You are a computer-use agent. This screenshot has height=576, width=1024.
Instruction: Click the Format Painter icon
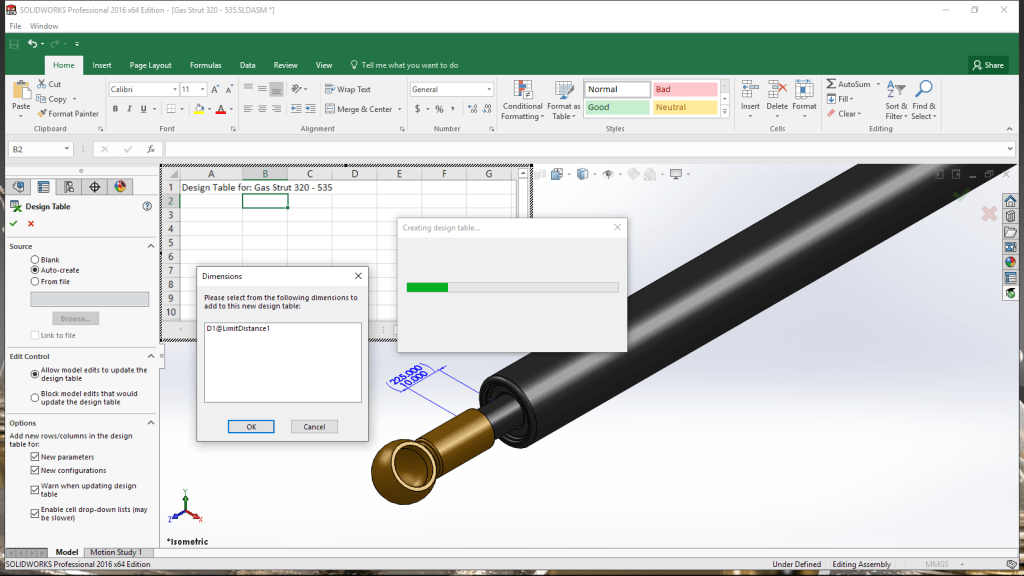(x=41, y=114)
